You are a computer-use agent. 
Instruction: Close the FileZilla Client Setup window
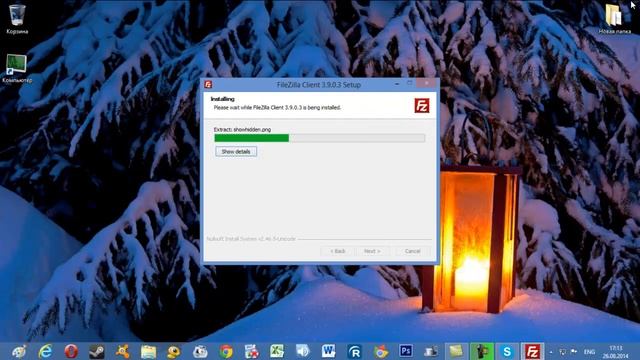coord(427,83)
